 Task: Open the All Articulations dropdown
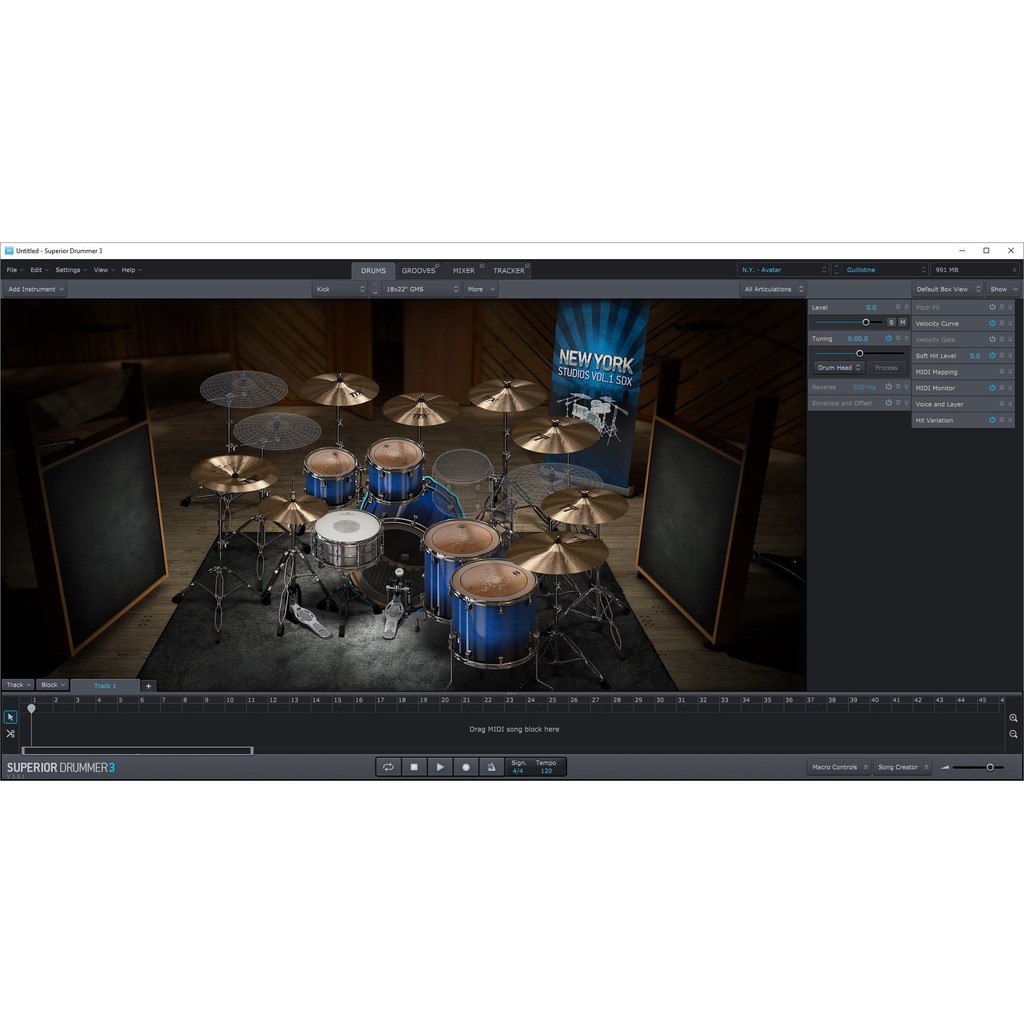pyautogui.click(x=770, y=289)
